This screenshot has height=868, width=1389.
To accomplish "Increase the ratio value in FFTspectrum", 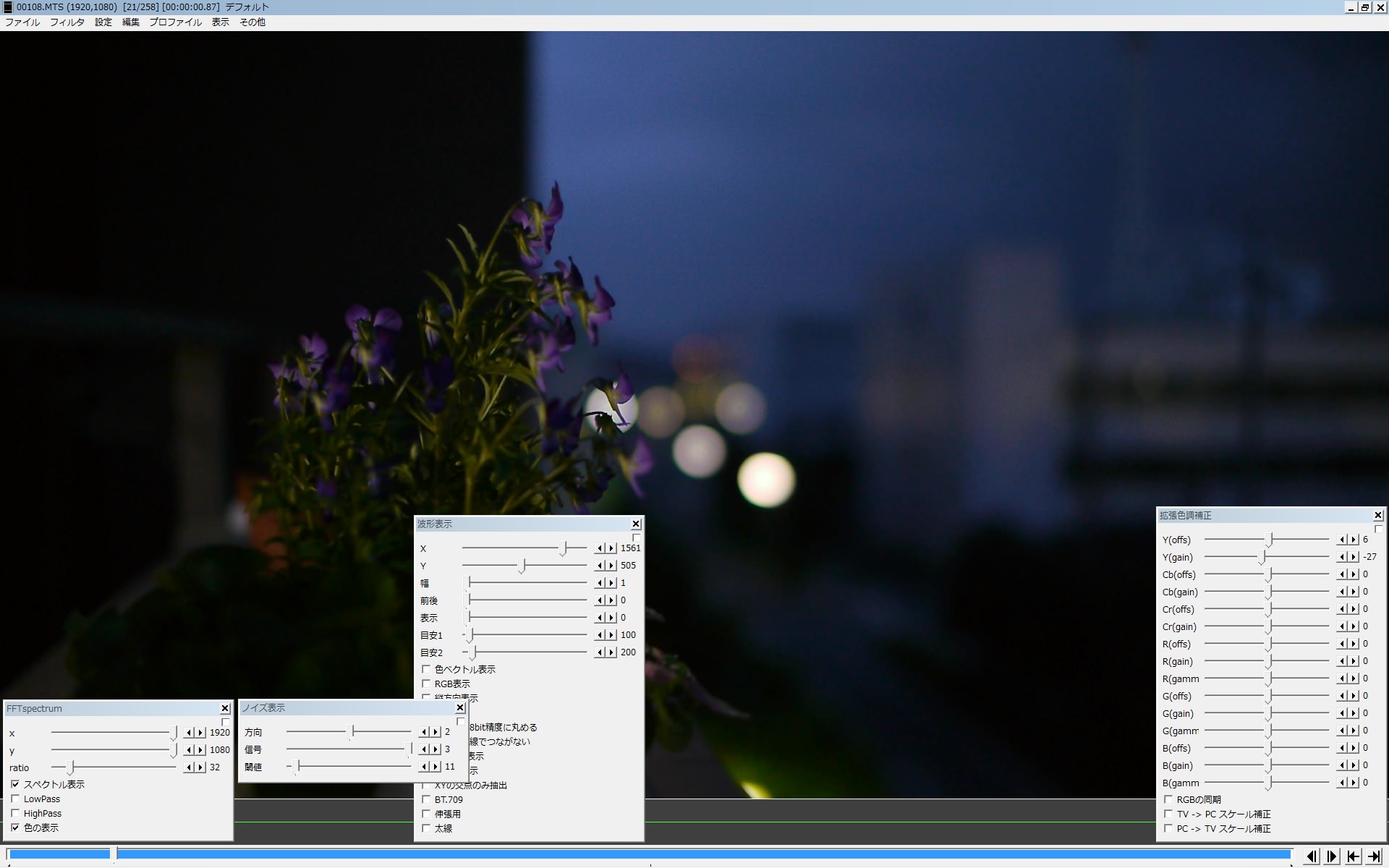I will click(200, 767).
